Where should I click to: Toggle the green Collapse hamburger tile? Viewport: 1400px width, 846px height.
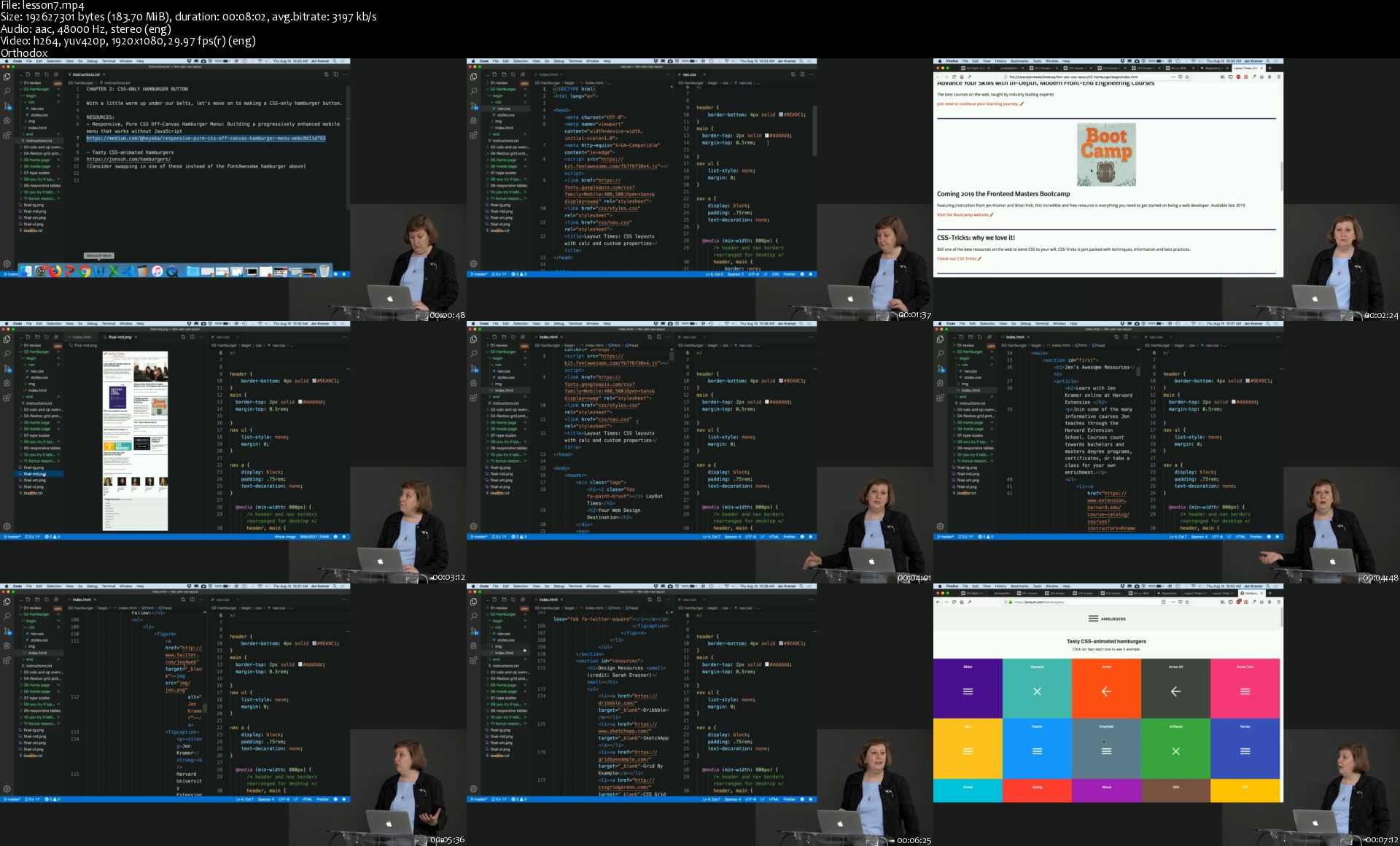coord(1175,751)
